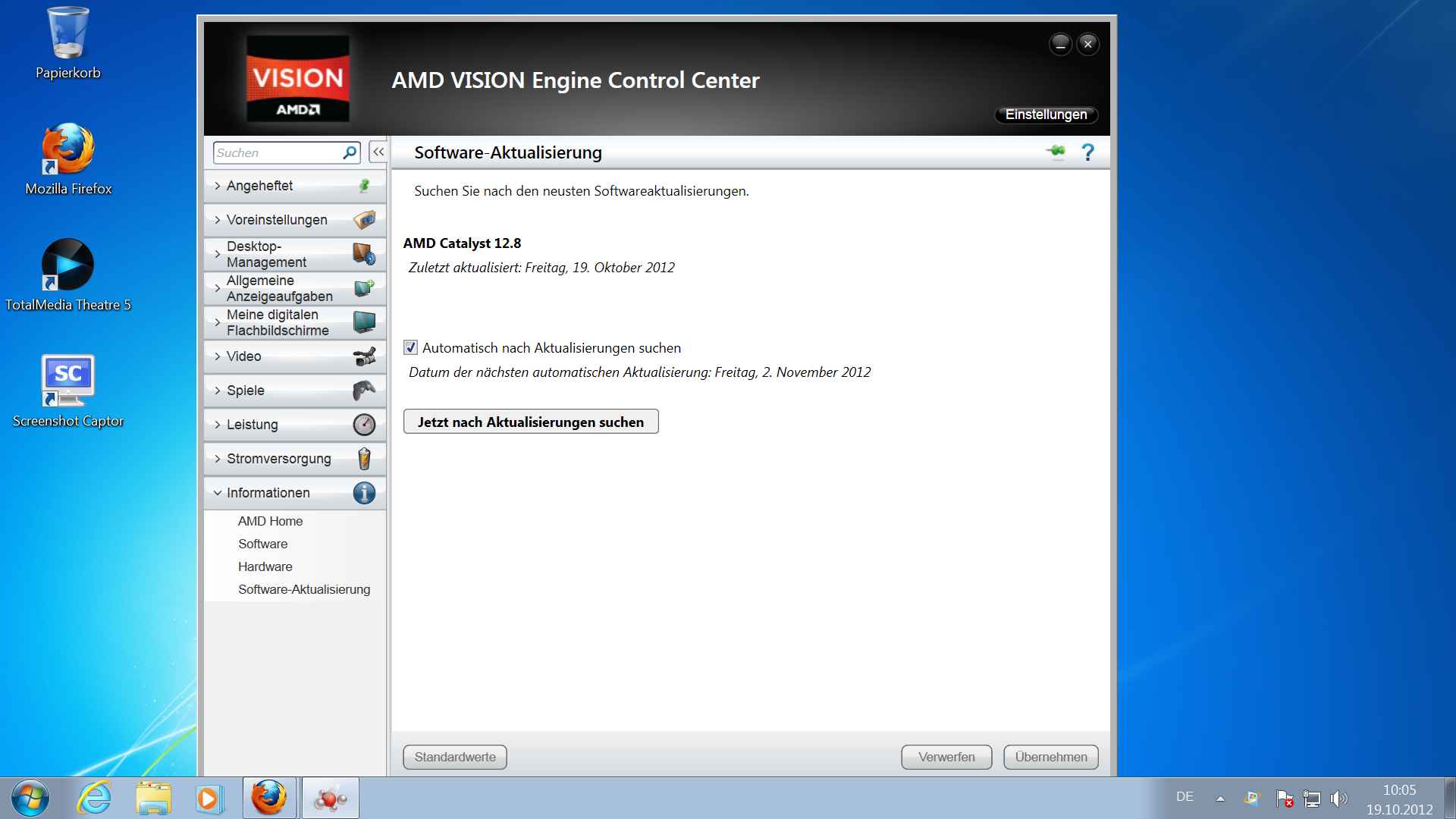Click the magnifier search icon in Suchen box
Viewport: 1456px width, 819px height.
click(350, 152)
